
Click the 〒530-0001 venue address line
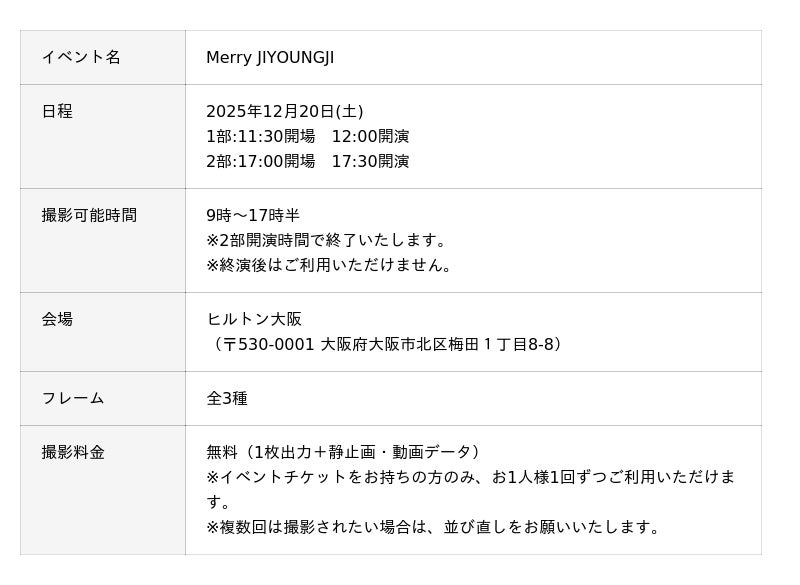[x=388, y=344]
